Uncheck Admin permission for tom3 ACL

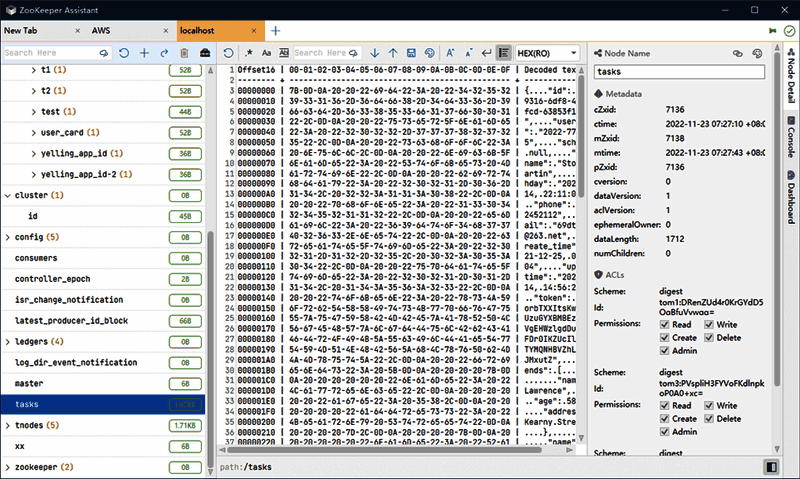click(x=664, y=432)
